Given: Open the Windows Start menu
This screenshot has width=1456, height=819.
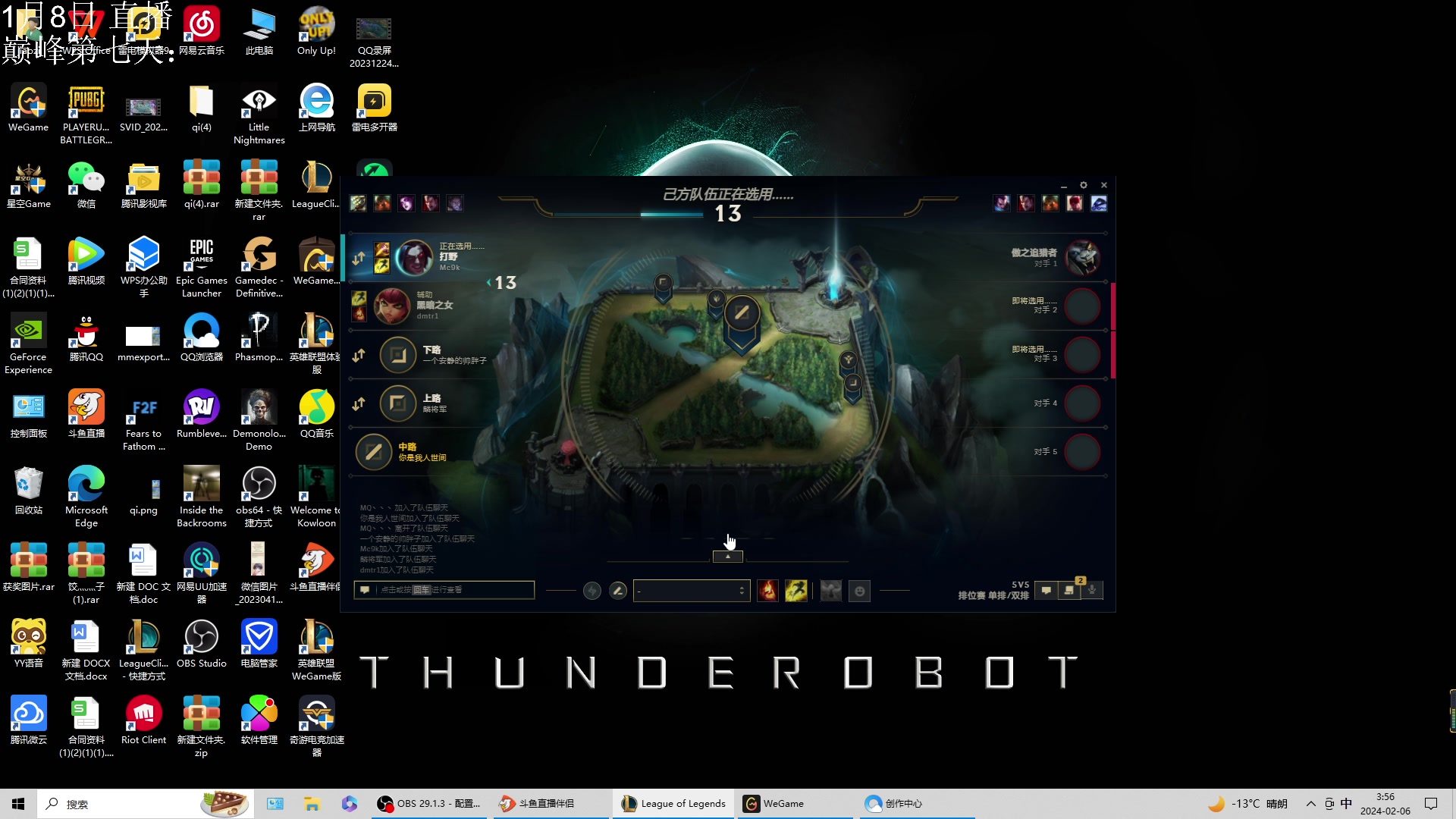Looking at the screenshot, I should 18,804.
